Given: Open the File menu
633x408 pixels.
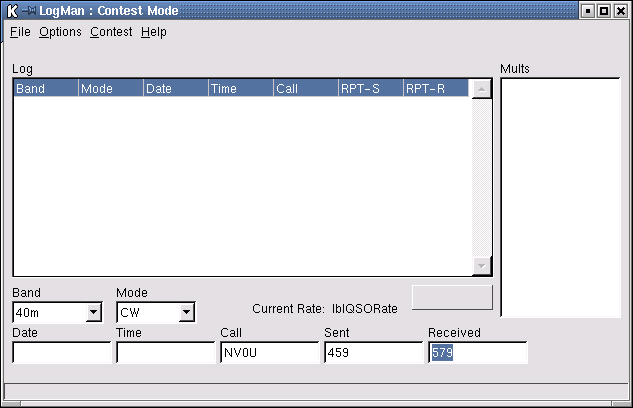Looking at the screenshot, I should coord(20,32).
